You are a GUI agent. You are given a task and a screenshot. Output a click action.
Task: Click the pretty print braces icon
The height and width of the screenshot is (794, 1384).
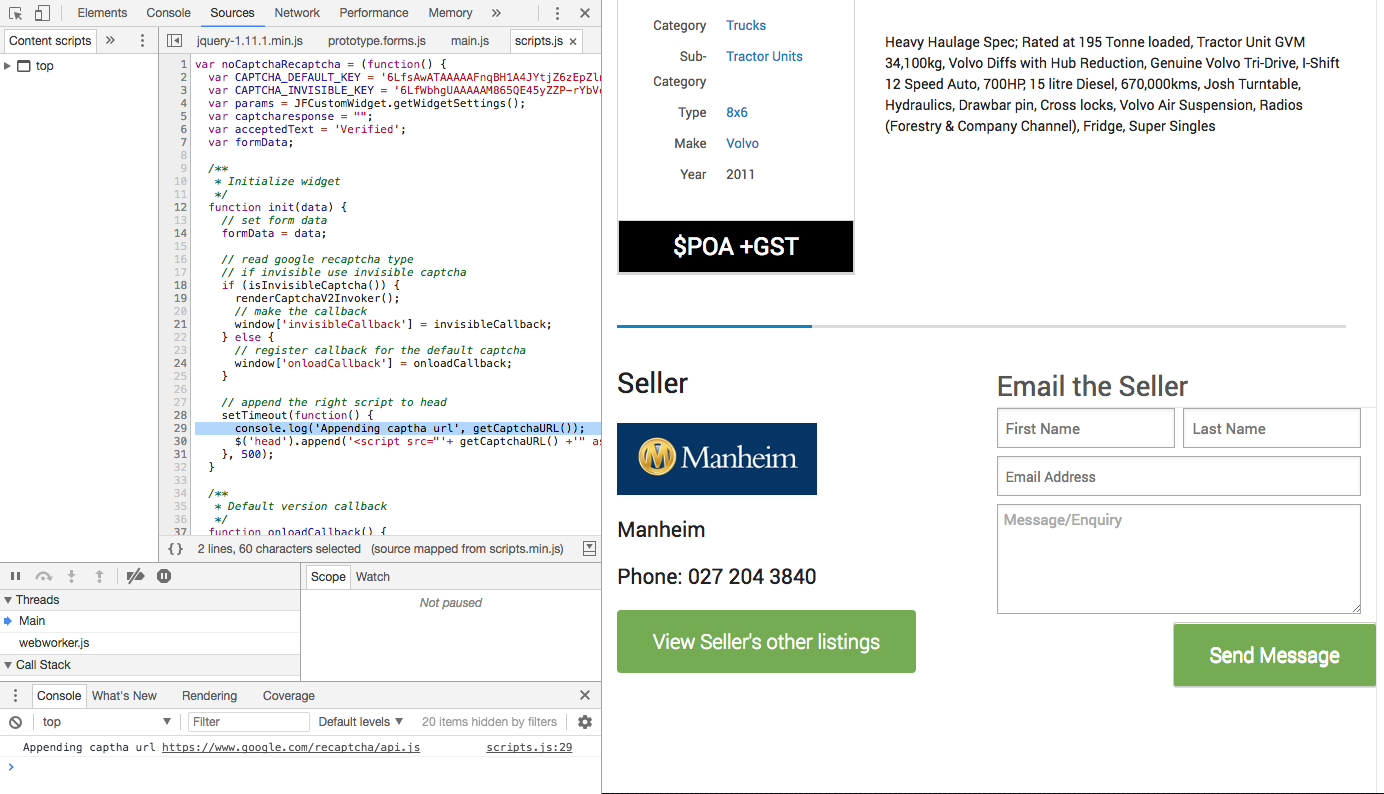click(x=175, y=549)
